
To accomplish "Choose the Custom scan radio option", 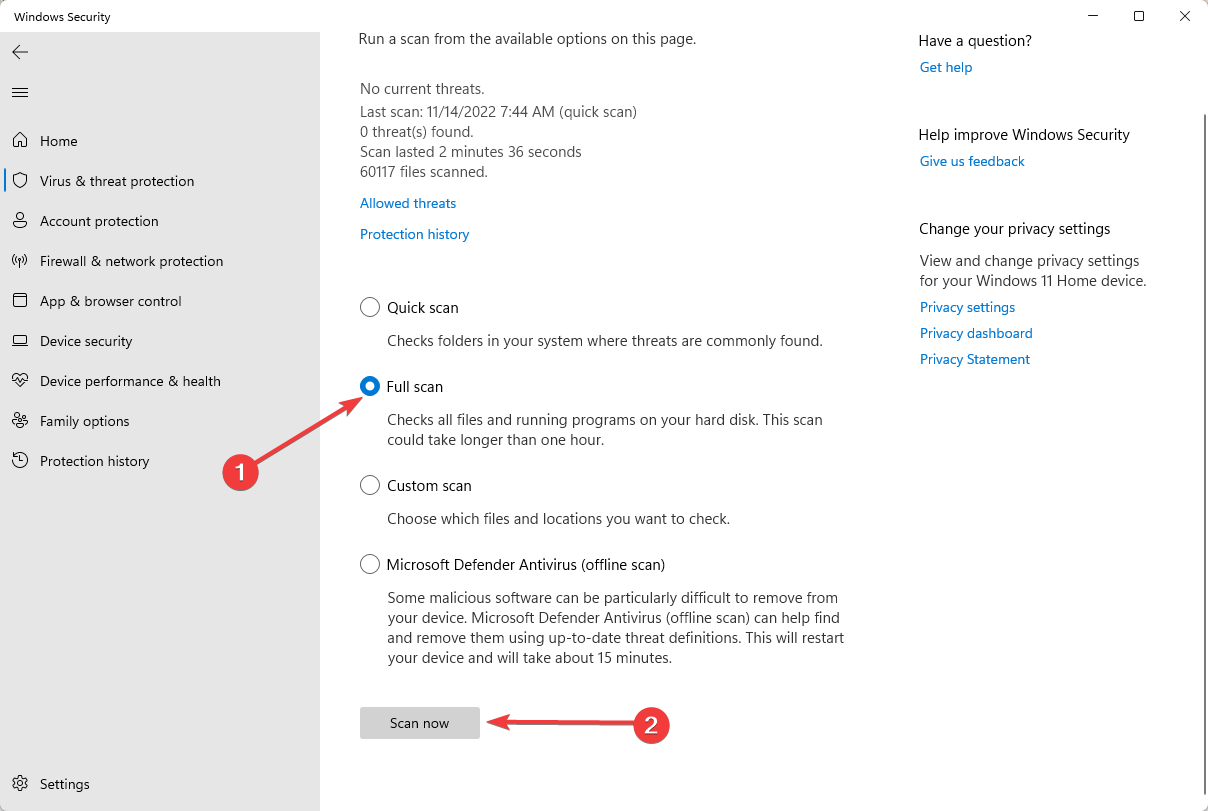I will pos(370,485).
